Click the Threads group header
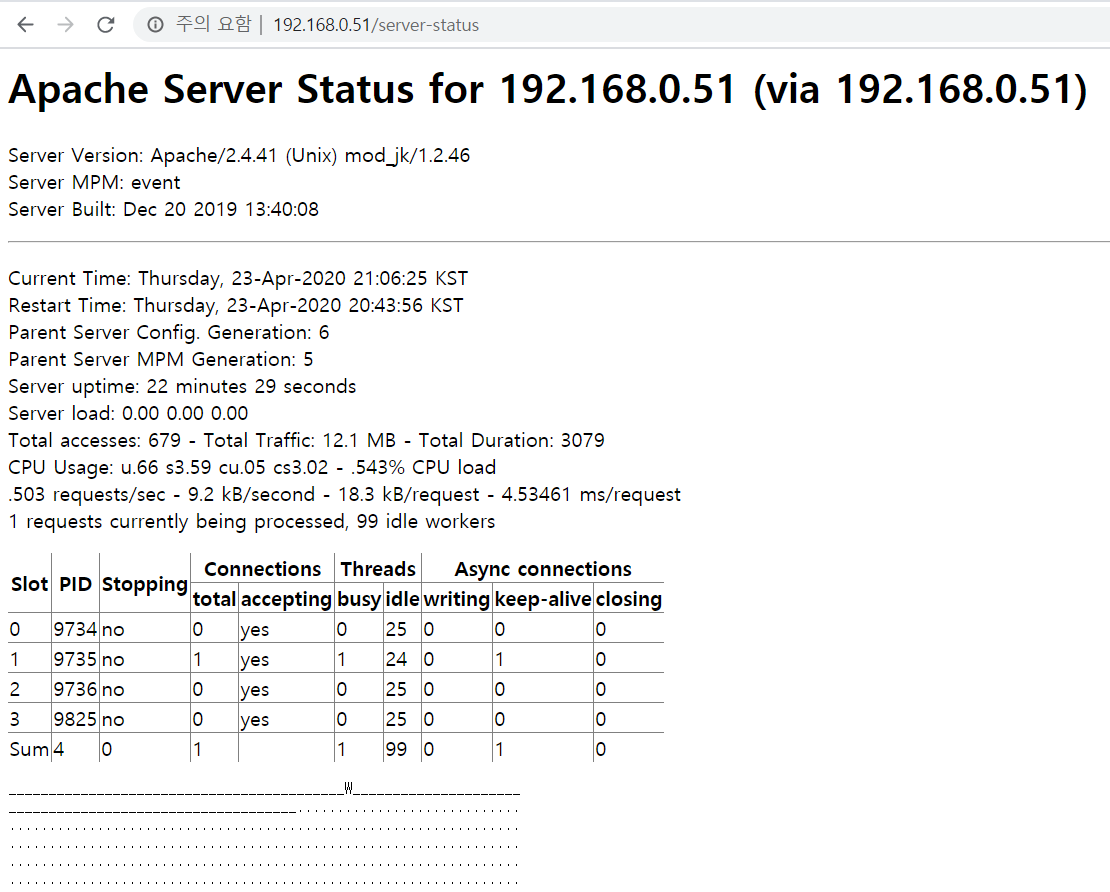 [378, 569]
